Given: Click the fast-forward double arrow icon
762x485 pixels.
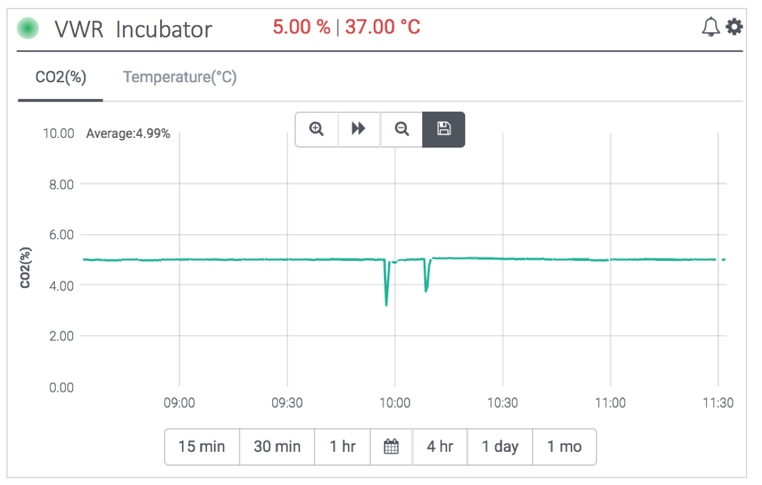Looking at the screenshot, I should click(x=359, y=129).
